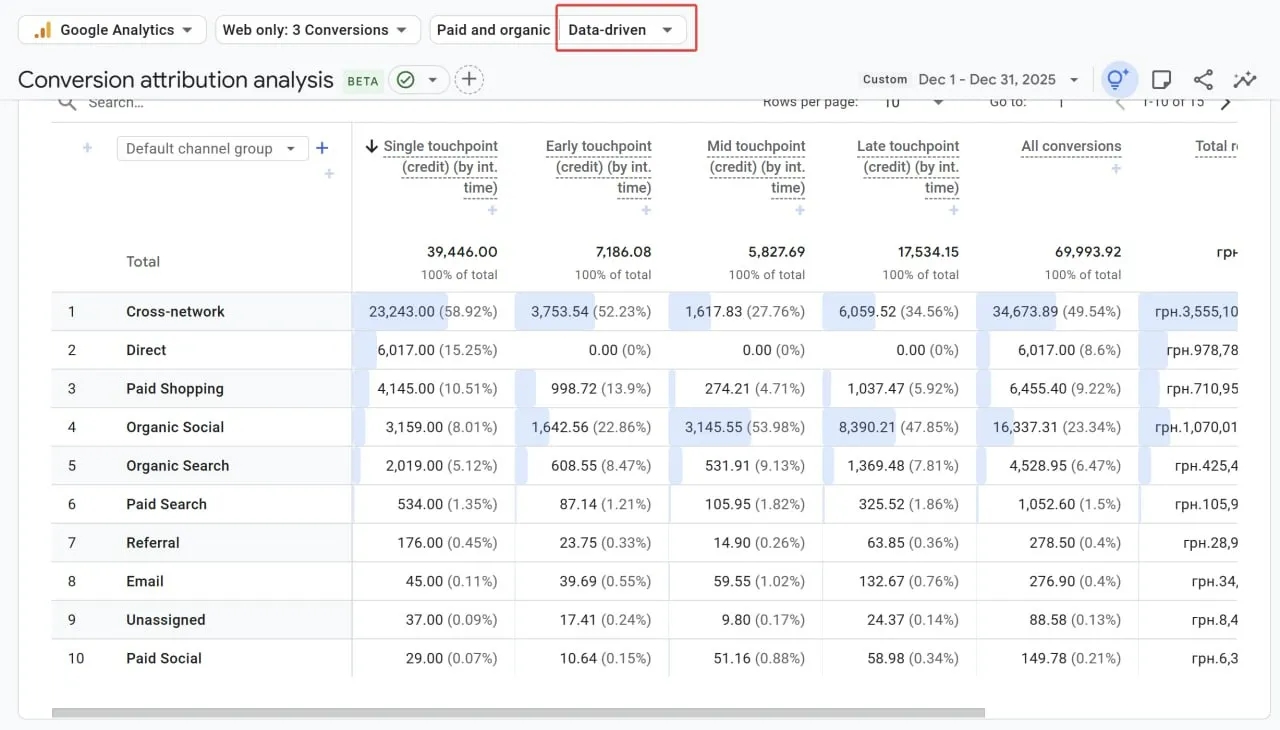Click the Google Analytics logo icon

[x=43, y=30]
